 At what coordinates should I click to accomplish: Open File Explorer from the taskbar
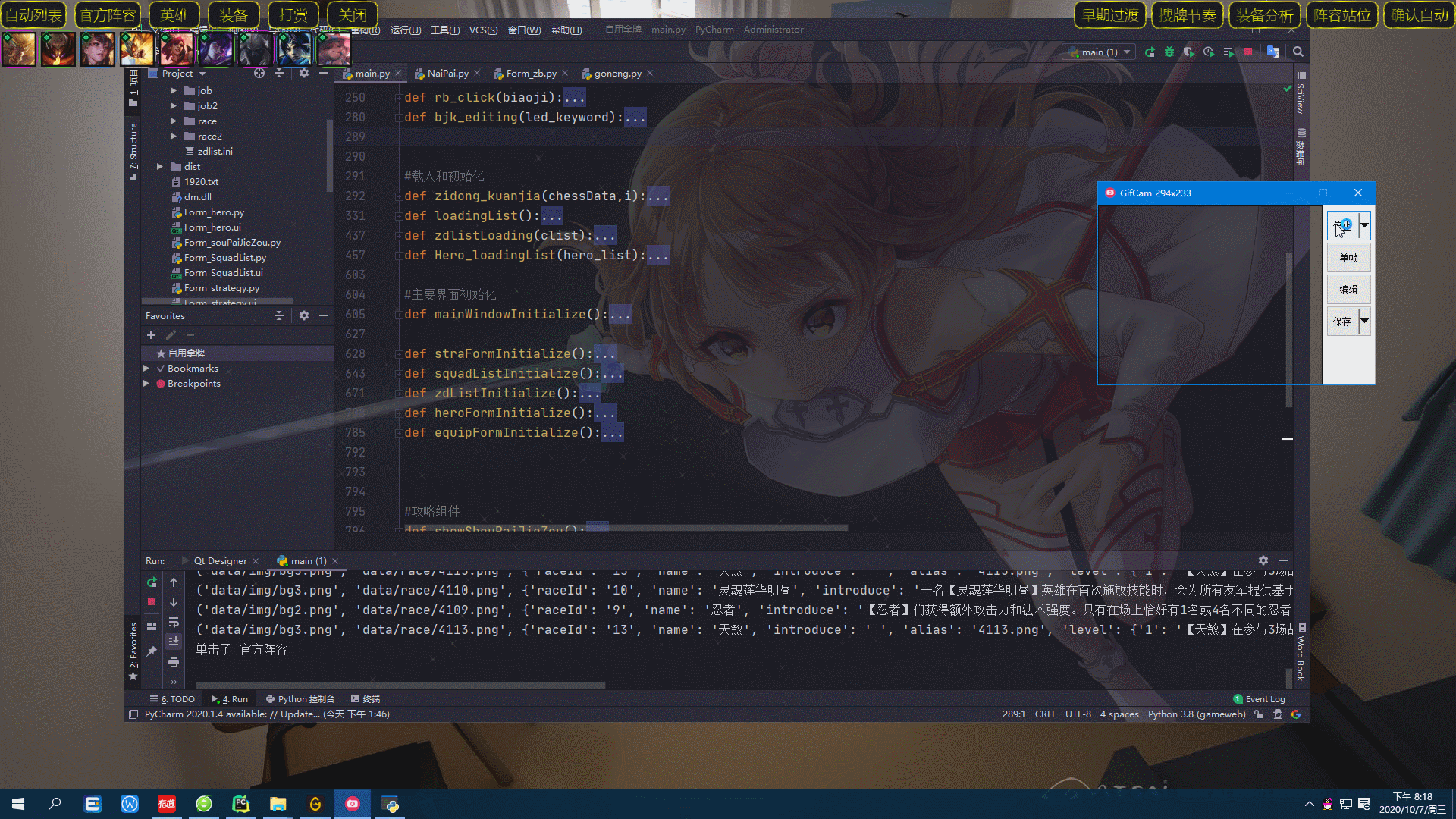pyautogui.click(x=278, y=804)
